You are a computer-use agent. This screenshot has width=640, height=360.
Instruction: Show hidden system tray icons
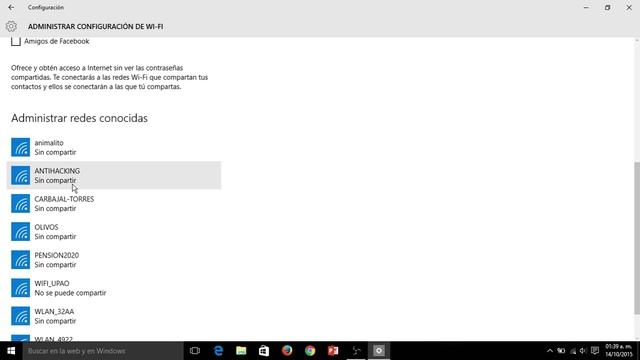click(x=550, y=351)
